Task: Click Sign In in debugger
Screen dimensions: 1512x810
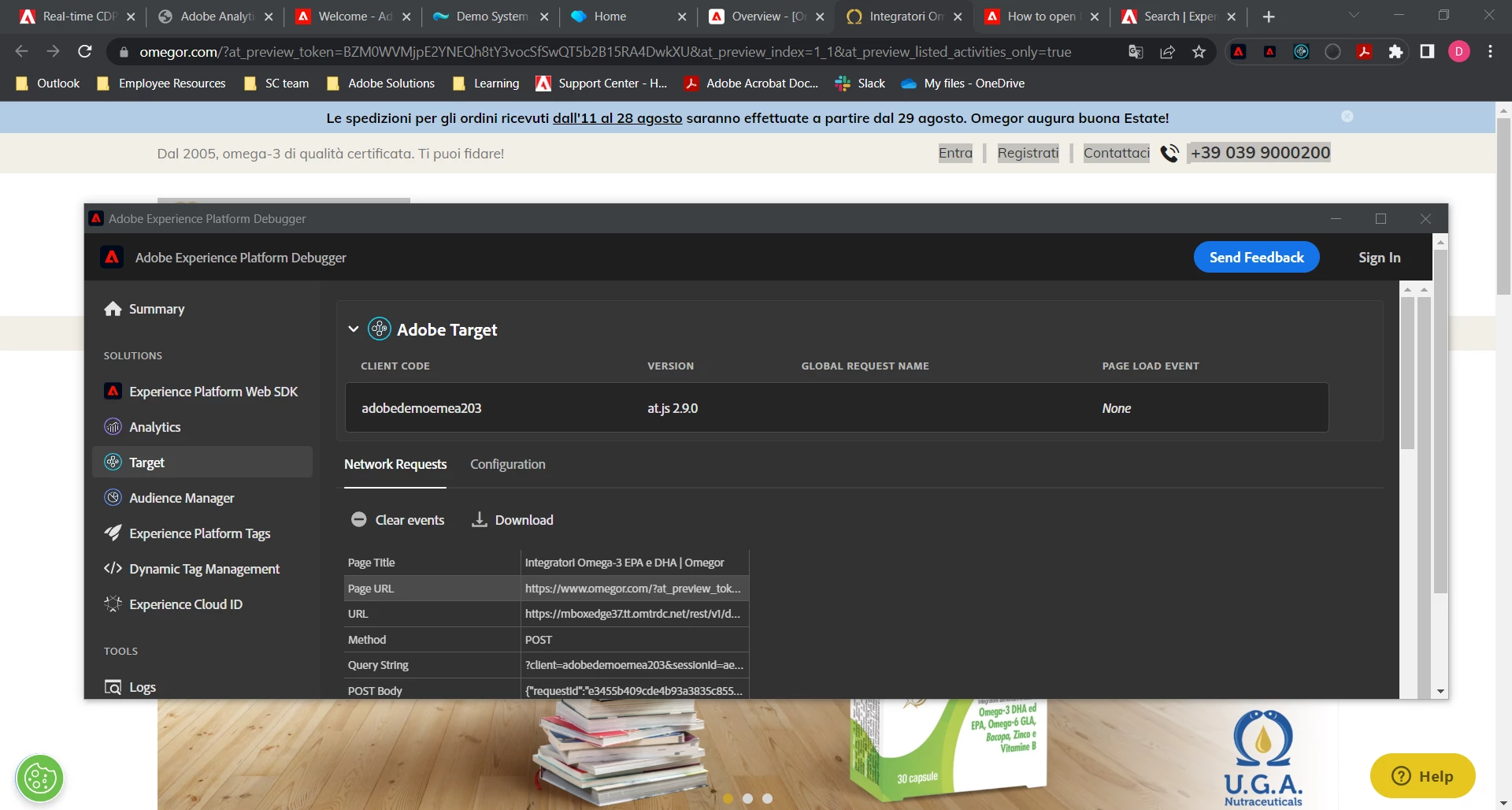Action: pyautogui.click(x=1380, y=257)
